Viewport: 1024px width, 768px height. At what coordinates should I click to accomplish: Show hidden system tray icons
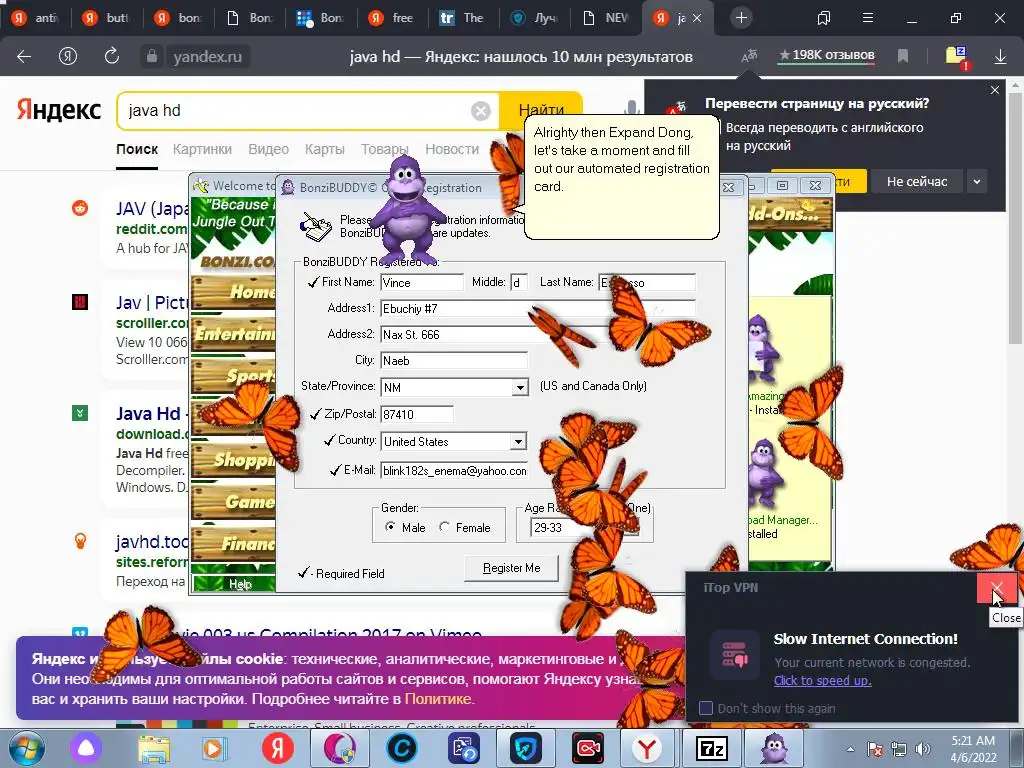[850, 749]
